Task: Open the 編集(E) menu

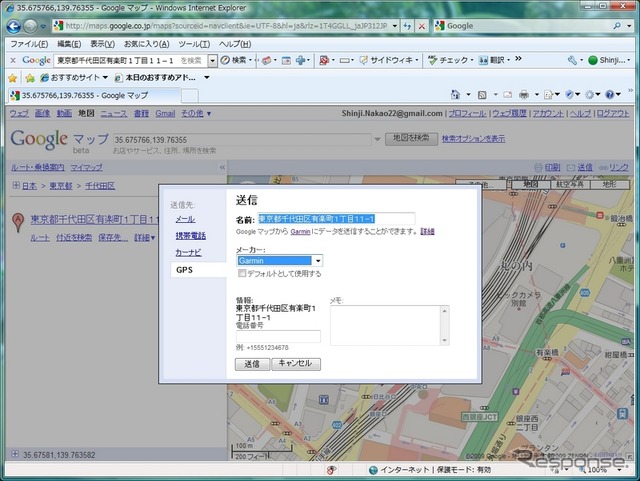Action: pyautogui.click(x=69, y=44)
